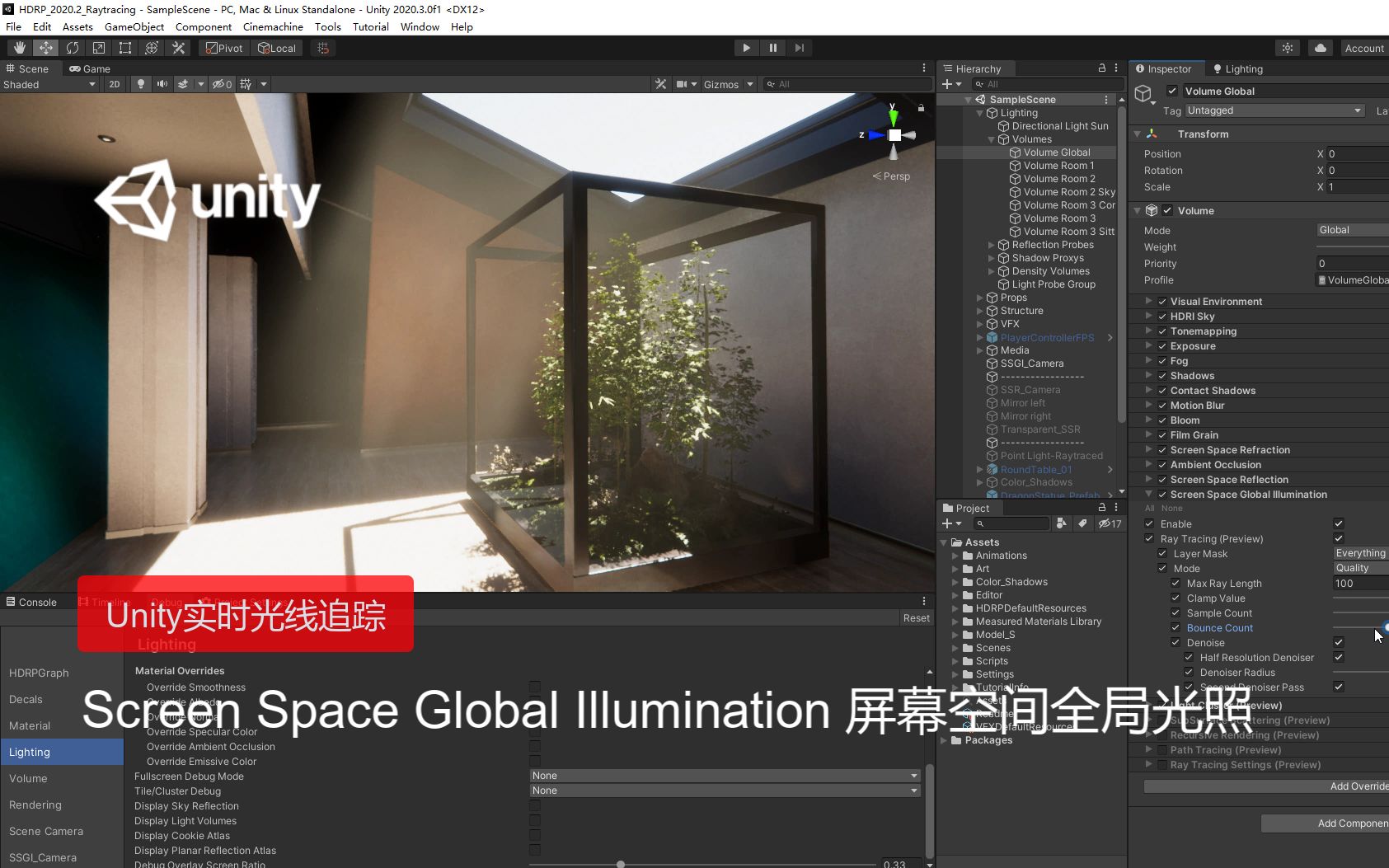This screenshot has width=1389, height=868.
Task: Collapse the Volumes group in Hierarchy
Action: [991, 139]
